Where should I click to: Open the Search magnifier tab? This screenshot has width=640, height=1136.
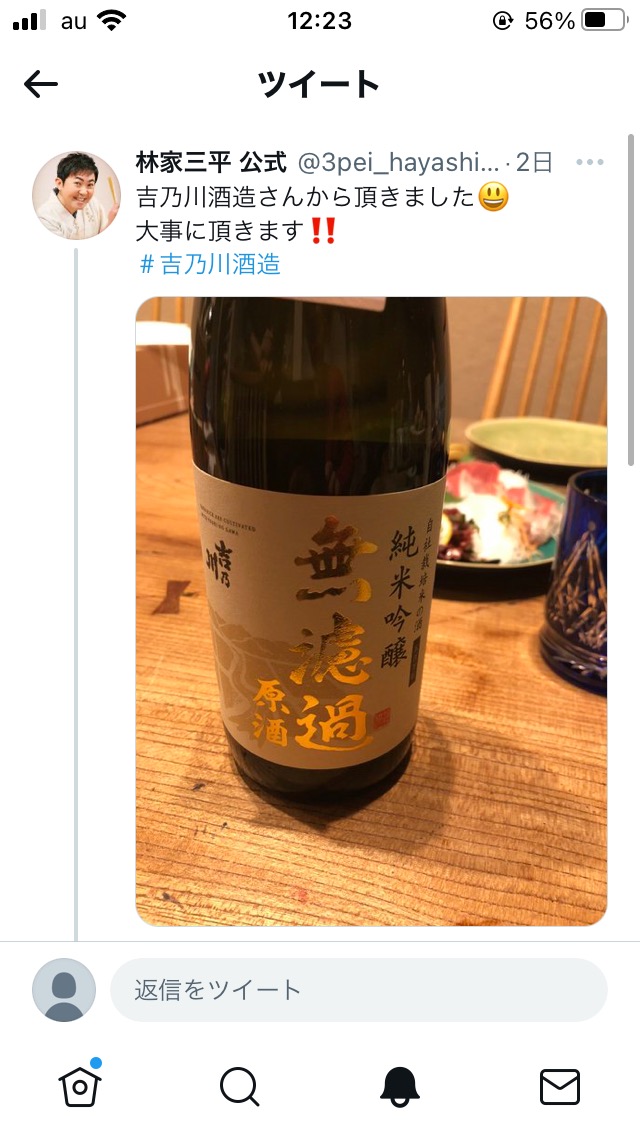point(239,1087)
